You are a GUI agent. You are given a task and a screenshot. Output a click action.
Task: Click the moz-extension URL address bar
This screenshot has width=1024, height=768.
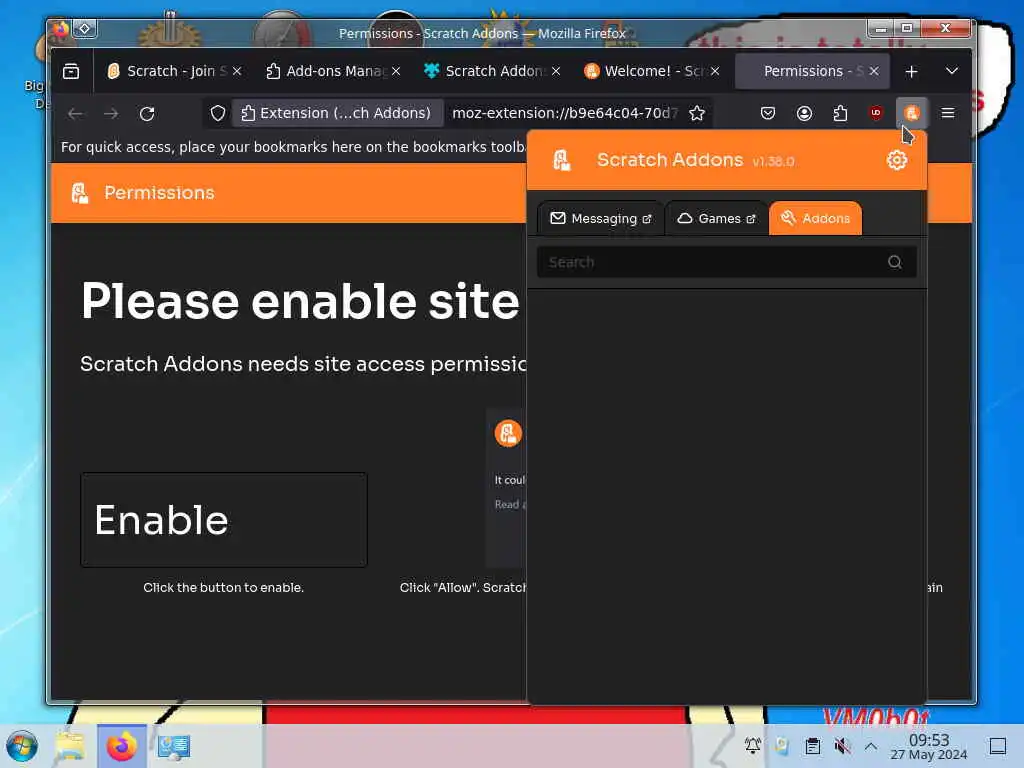[566, 113]
